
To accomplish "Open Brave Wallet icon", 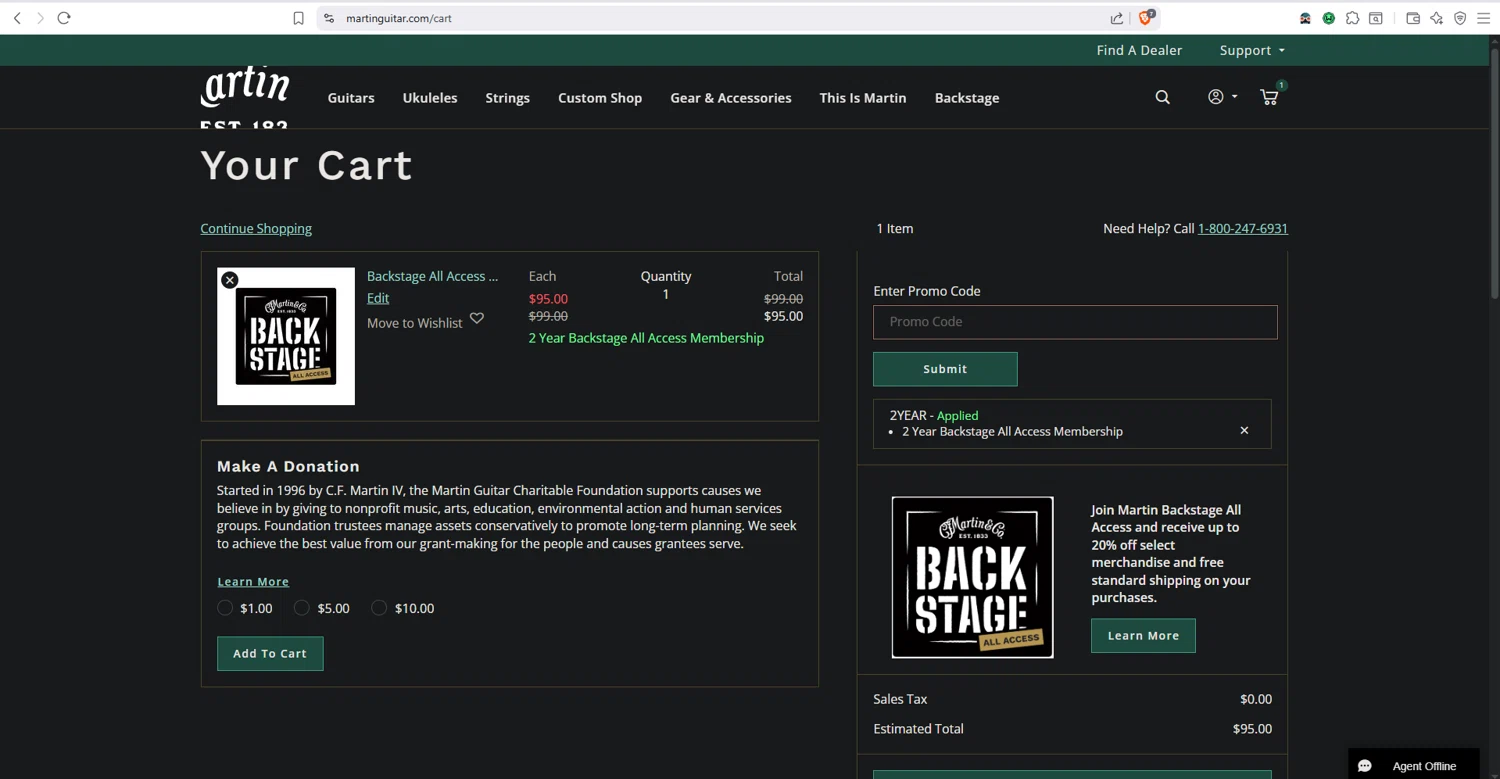I will pyautogui.click(x=1413, y=18).
